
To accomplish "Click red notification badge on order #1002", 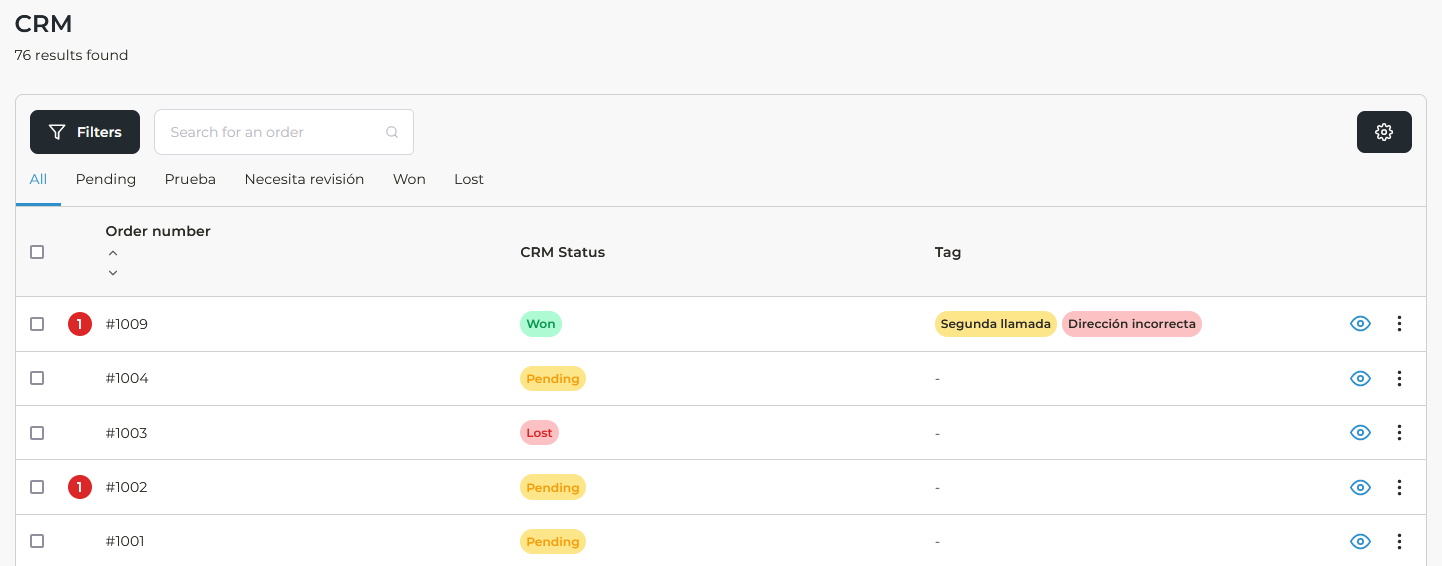I will (80, 487).
